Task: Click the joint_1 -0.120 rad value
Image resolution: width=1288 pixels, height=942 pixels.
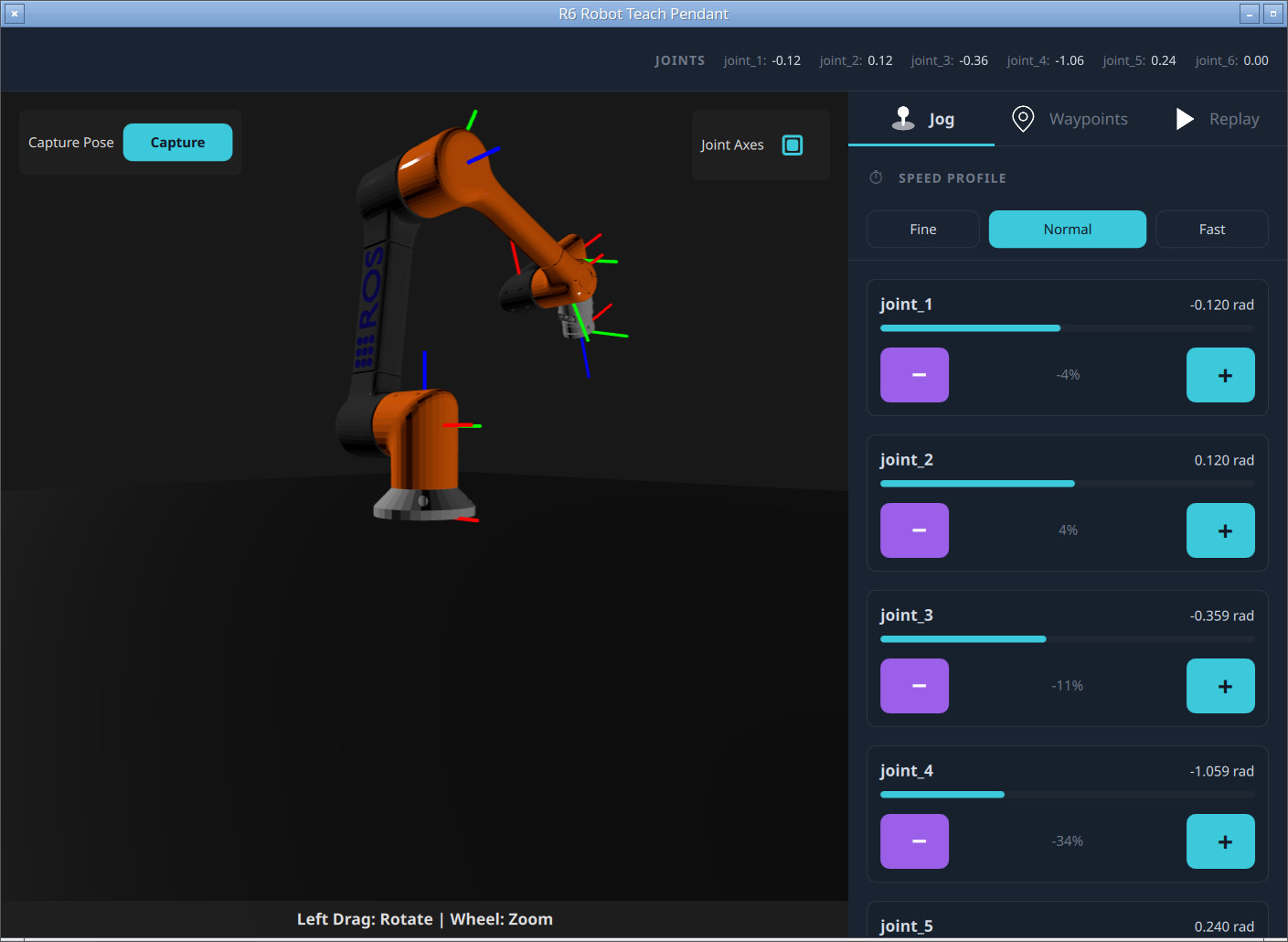Action: [1221, 305]
